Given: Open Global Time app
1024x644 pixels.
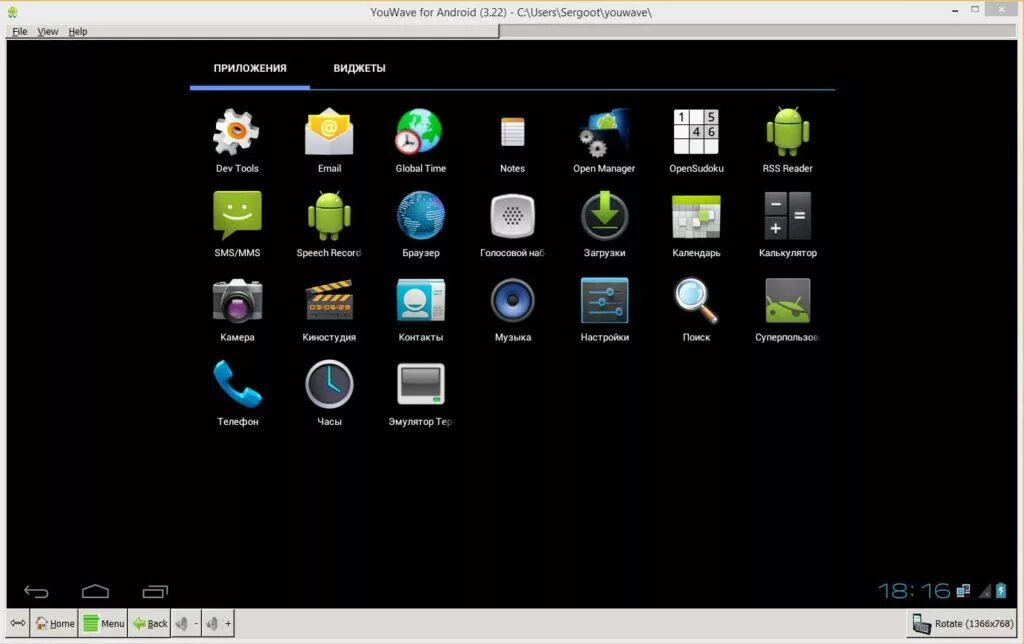Looking at the screenshot, I should [421, 133].
